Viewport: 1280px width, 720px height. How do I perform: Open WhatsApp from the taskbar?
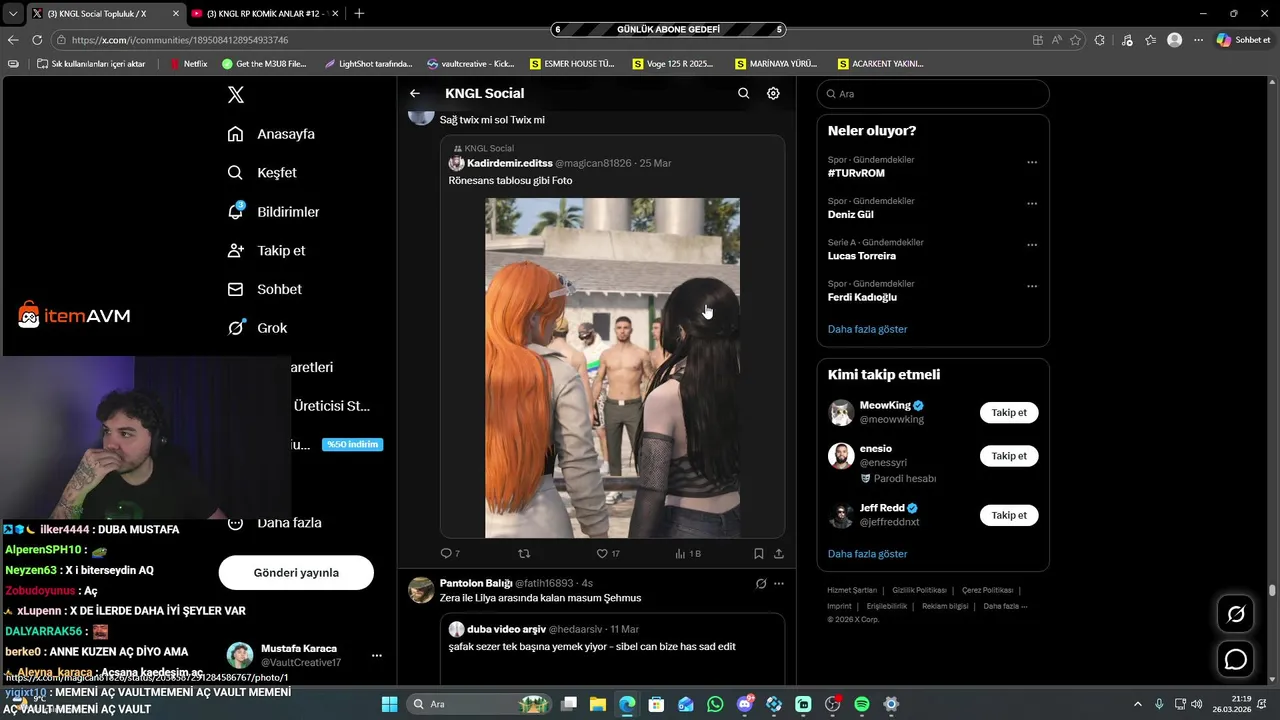(715, 704)
